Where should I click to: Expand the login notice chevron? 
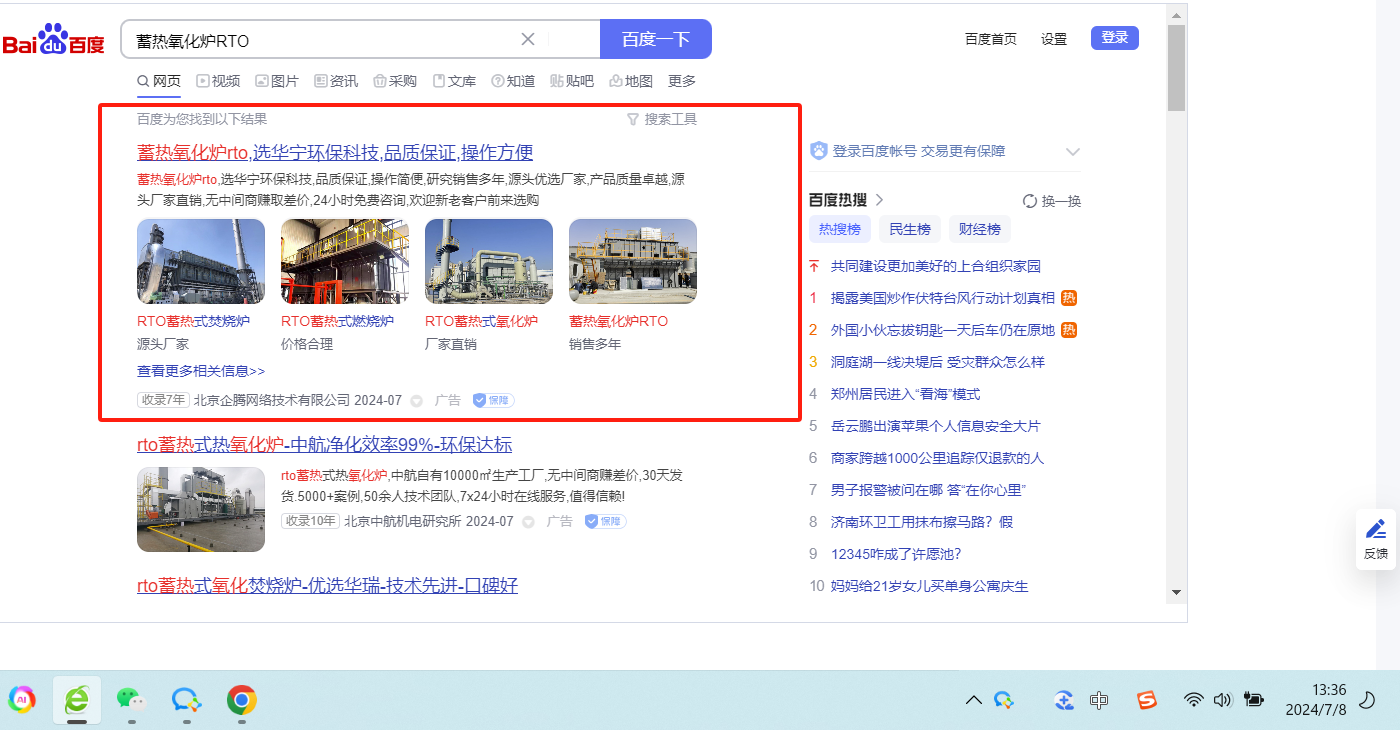pyautogui.click(x=1073, y=152)
